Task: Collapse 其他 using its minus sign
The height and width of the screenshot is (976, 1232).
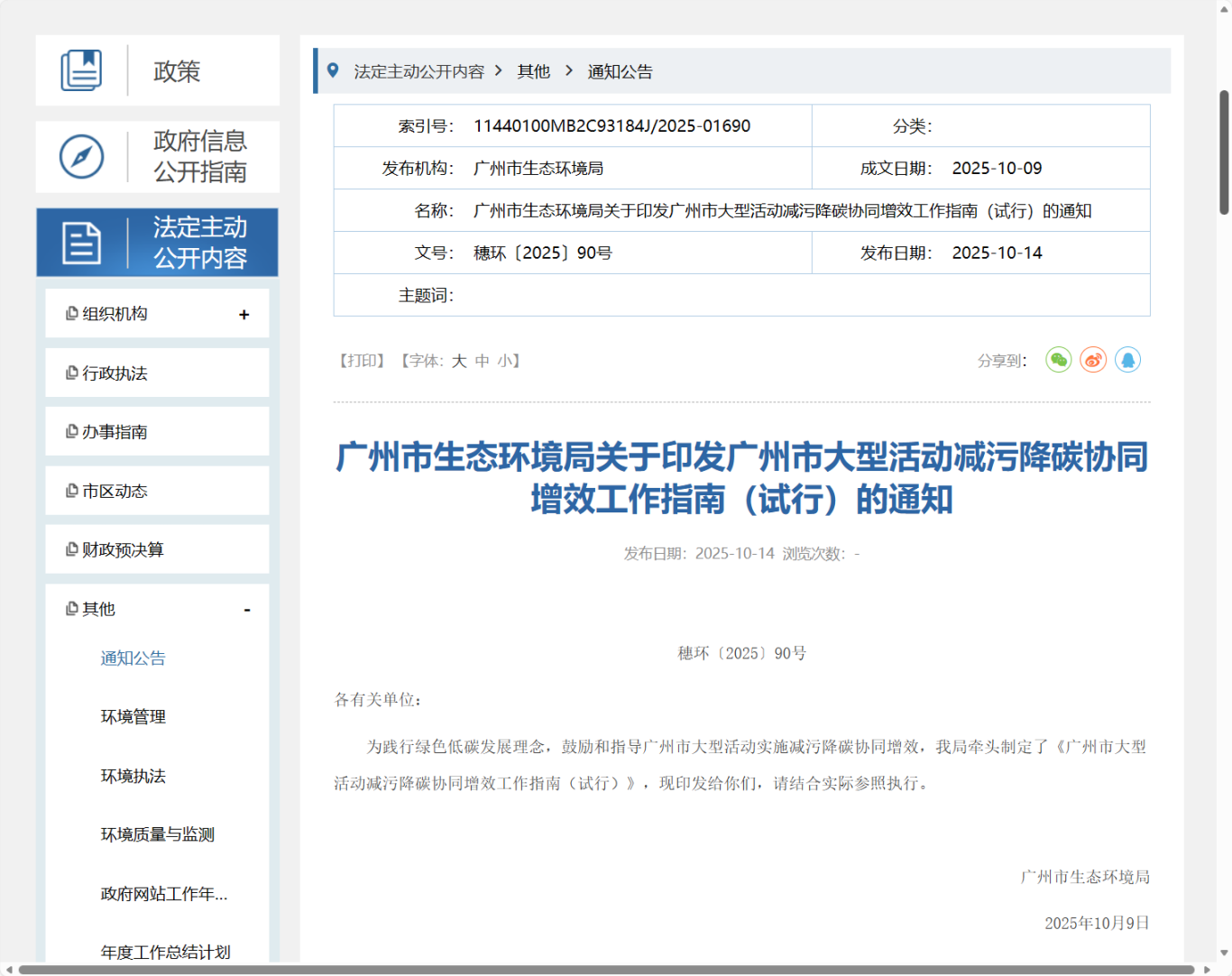Action: coord(246,610)
